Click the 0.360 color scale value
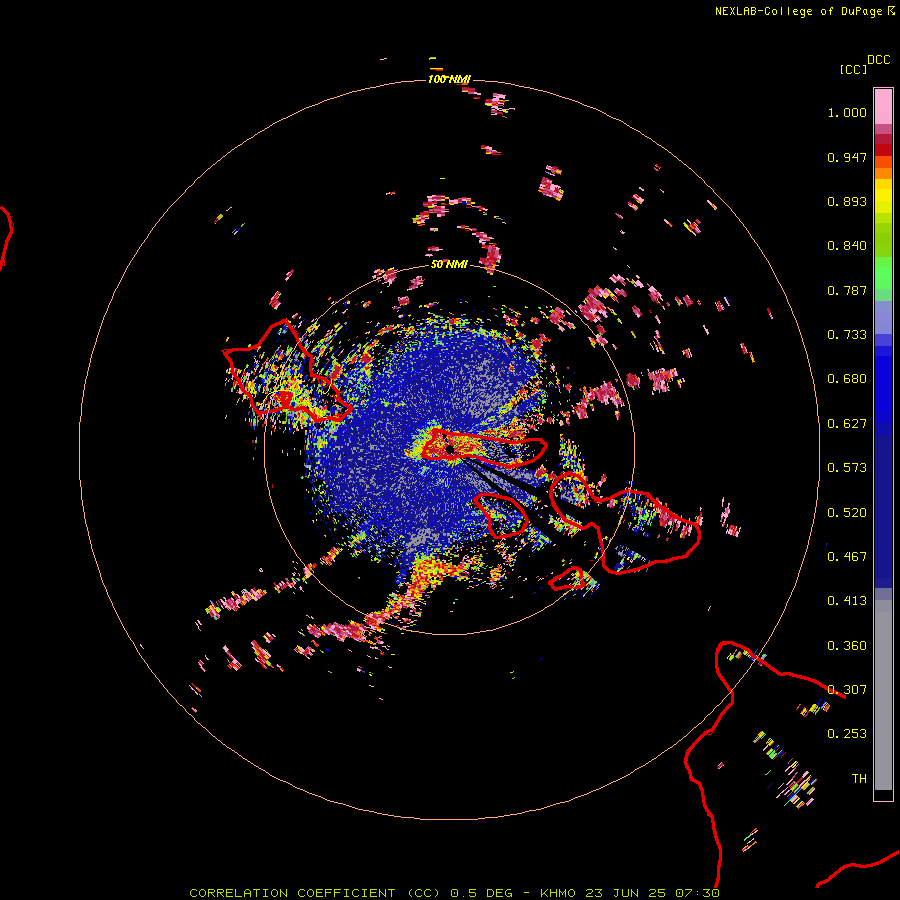This screenshot has width=900, height=900. coord(847,646)
